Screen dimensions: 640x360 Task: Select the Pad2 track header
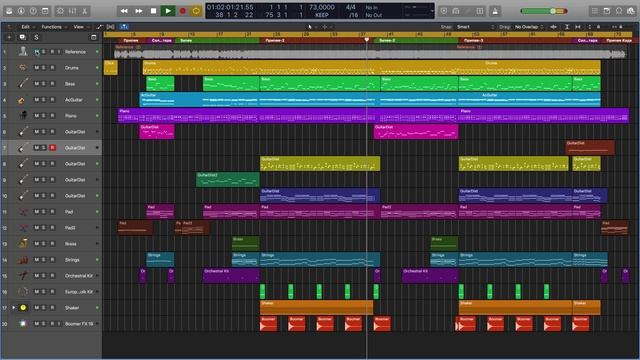click(51, 227)
